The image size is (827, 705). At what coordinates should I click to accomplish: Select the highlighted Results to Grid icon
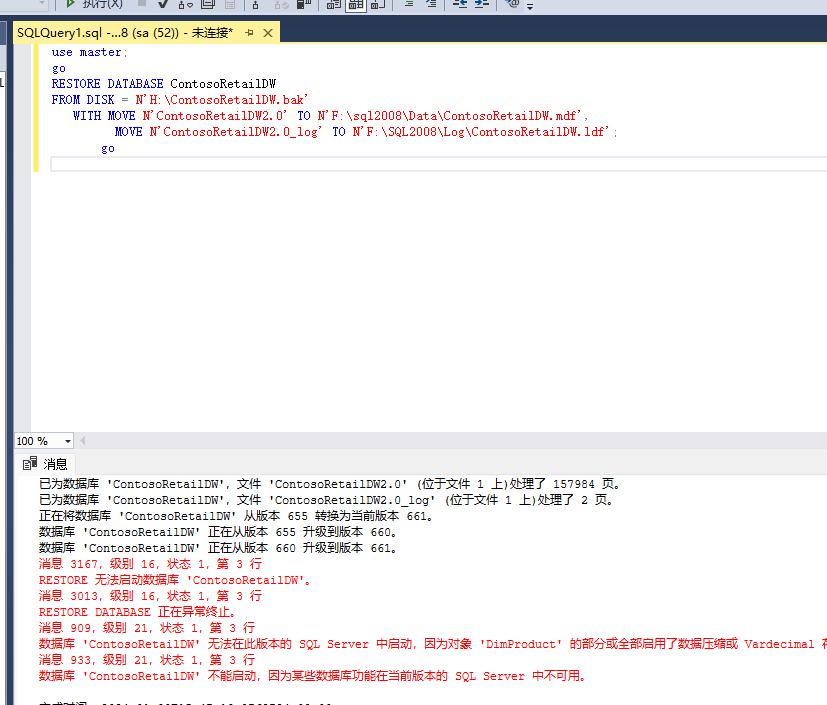pyautogui.click(x=355, y=4)
